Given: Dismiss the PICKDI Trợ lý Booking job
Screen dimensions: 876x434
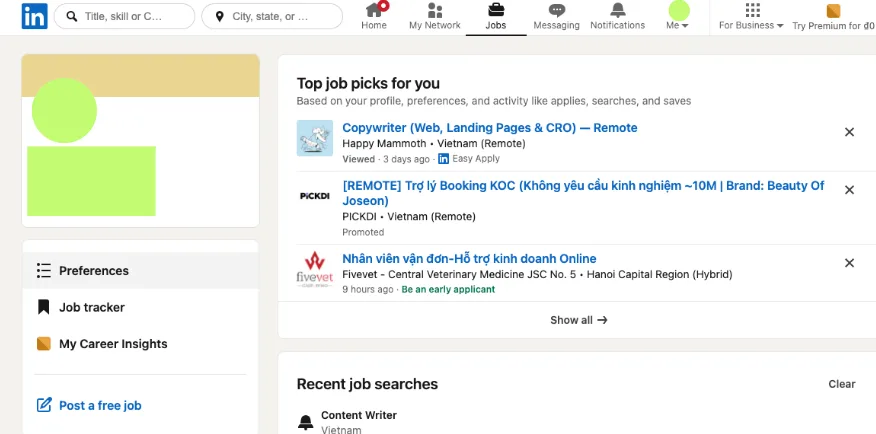Looking at the screenshot, I should click(x=849, y=190).
